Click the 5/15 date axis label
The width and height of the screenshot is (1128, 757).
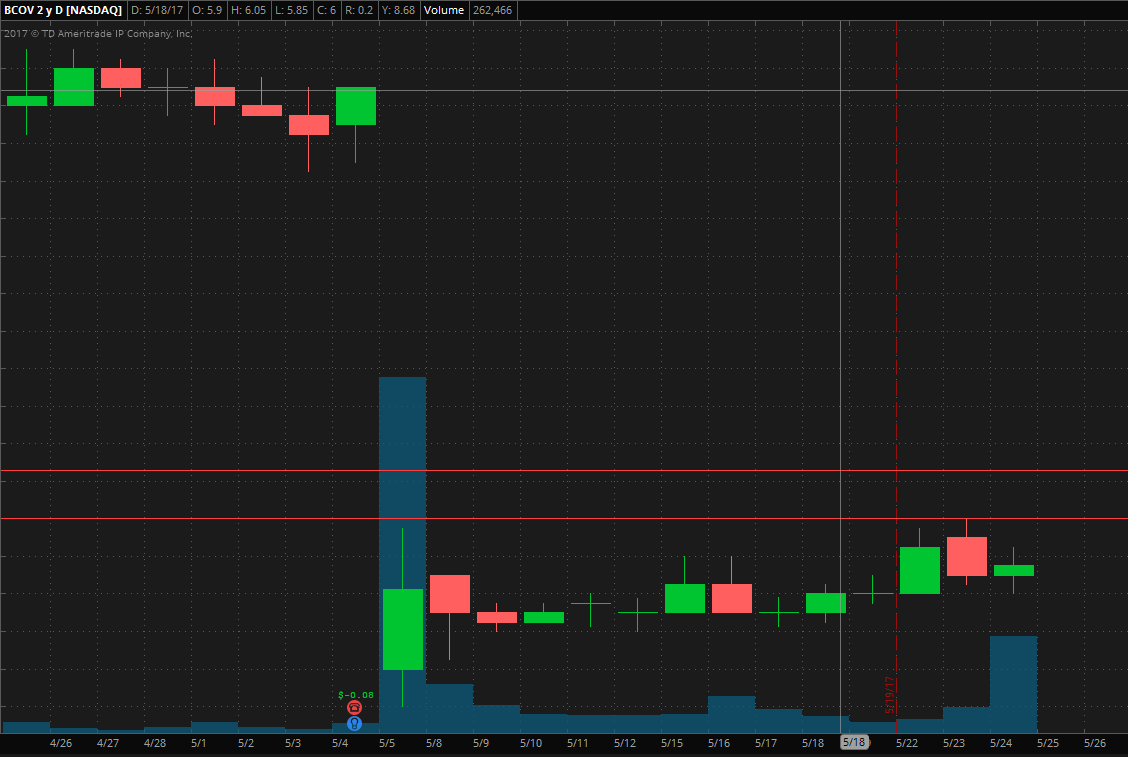[672, 743]
